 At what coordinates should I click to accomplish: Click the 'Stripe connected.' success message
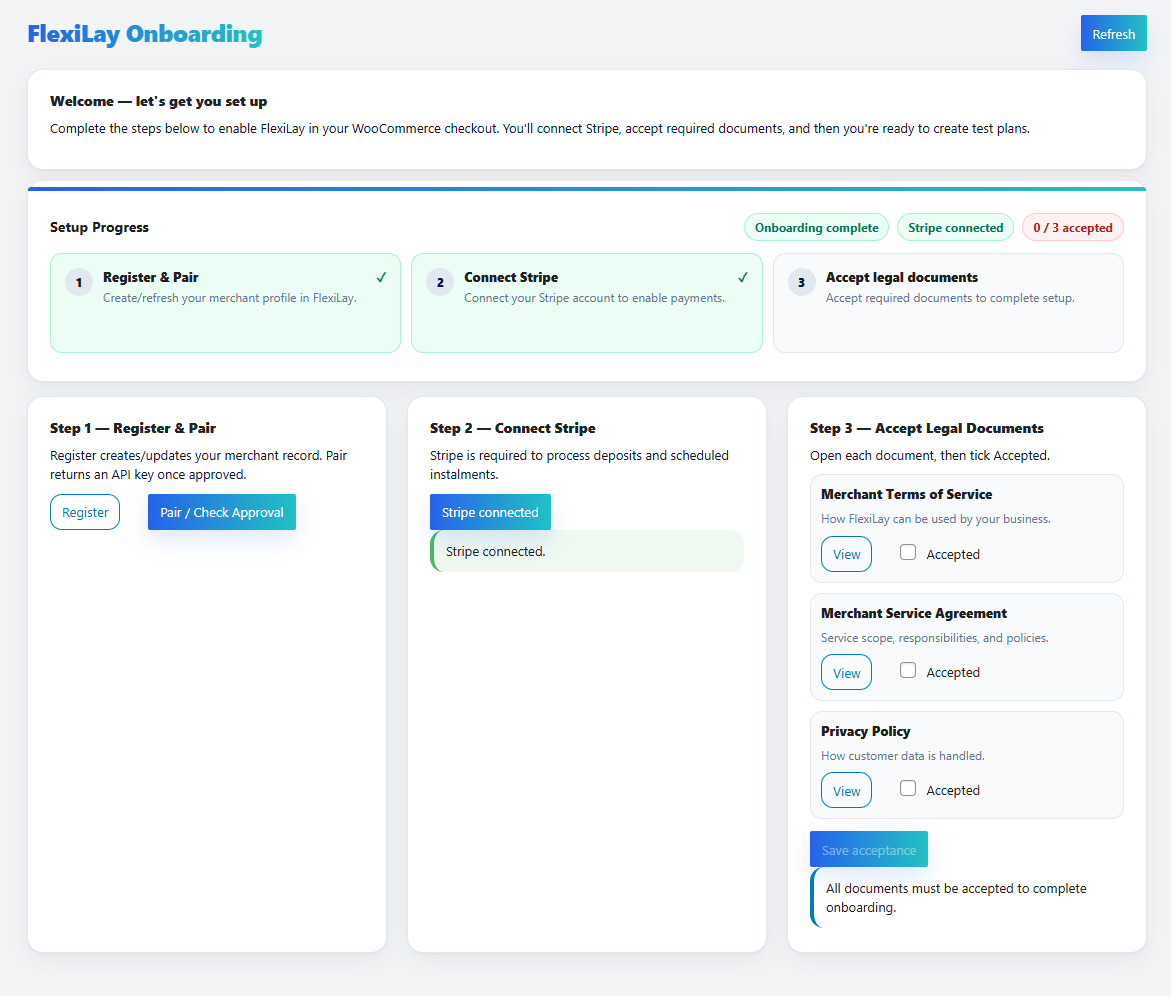coord(587,551)
